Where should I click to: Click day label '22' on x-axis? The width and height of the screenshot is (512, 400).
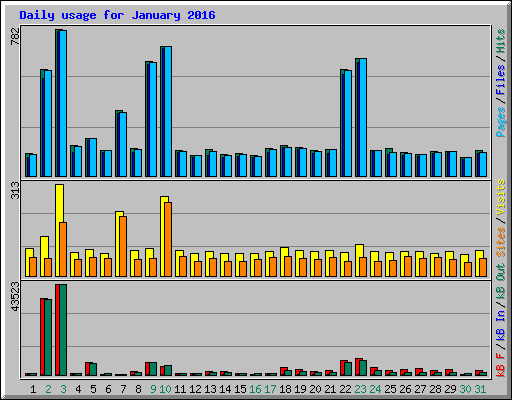coord(345,389)
